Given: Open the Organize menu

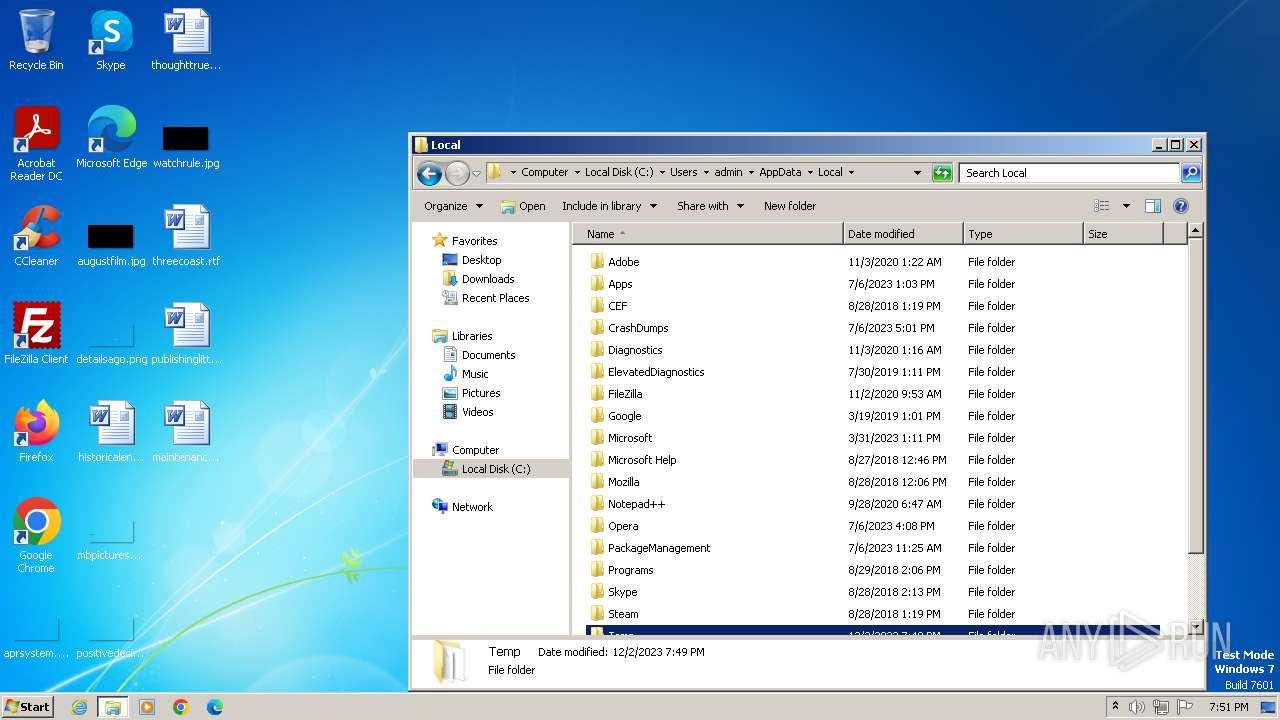Looking at the screenshot, I should (453, 206).
